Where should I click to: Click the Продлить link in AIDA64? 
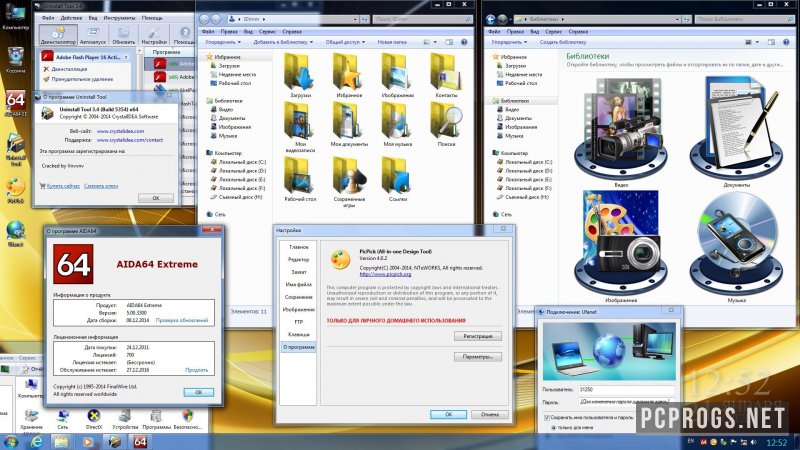196,370
